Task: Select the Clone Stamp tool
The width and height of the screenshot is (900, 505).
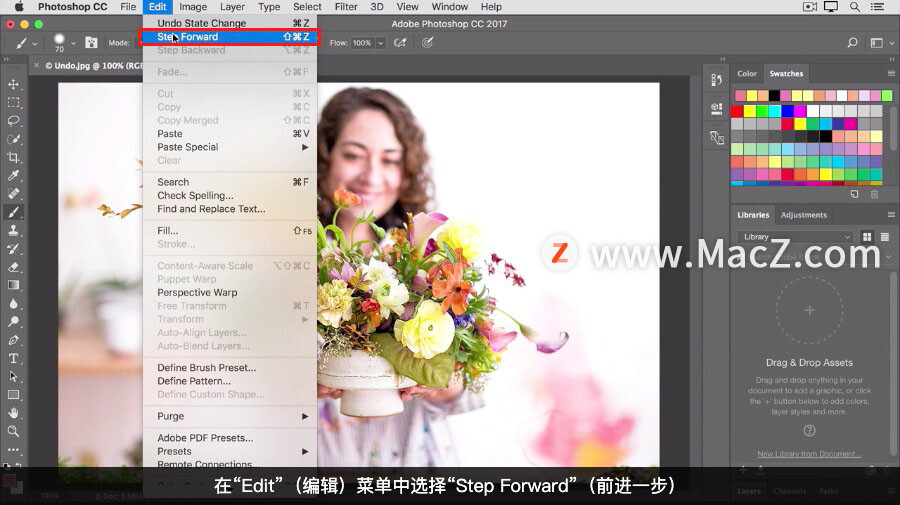Action: click(13, 230)
